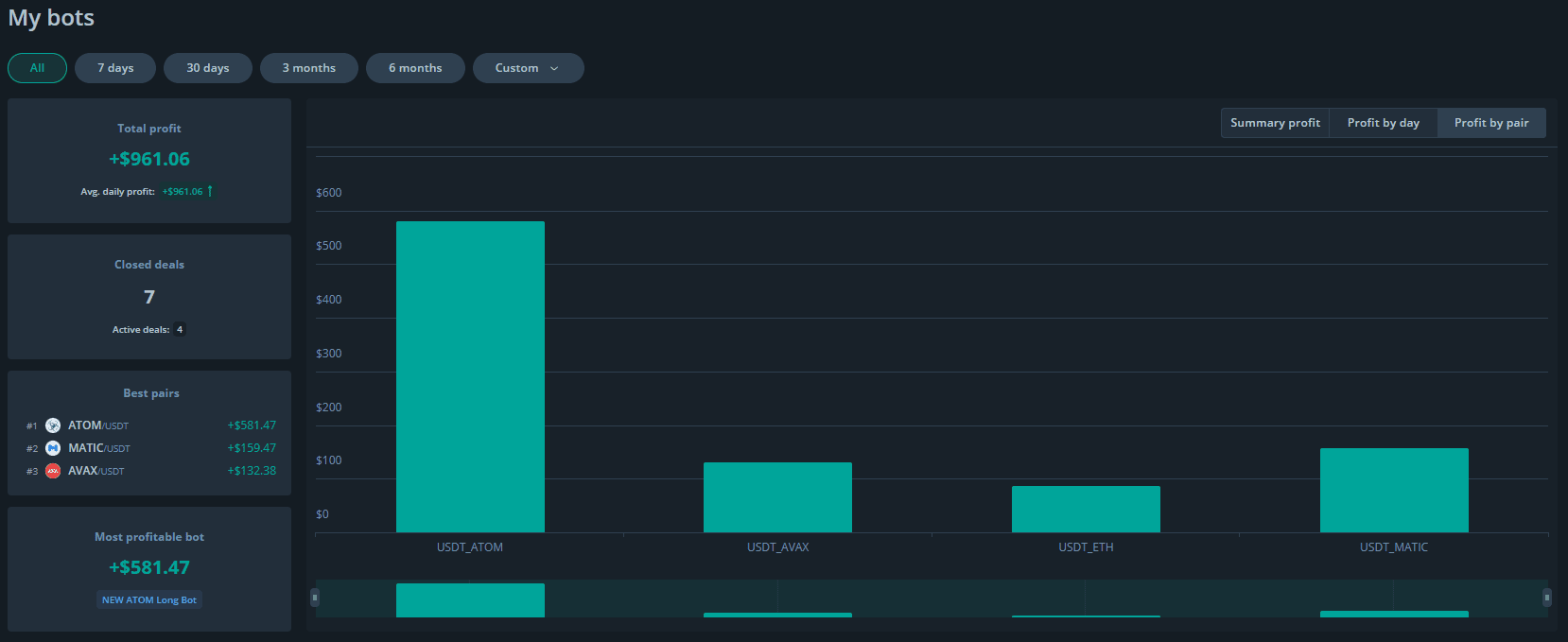Select the Profit by pair tab
Screen dimensions: 1568x642
click(x=1491, y=123)
